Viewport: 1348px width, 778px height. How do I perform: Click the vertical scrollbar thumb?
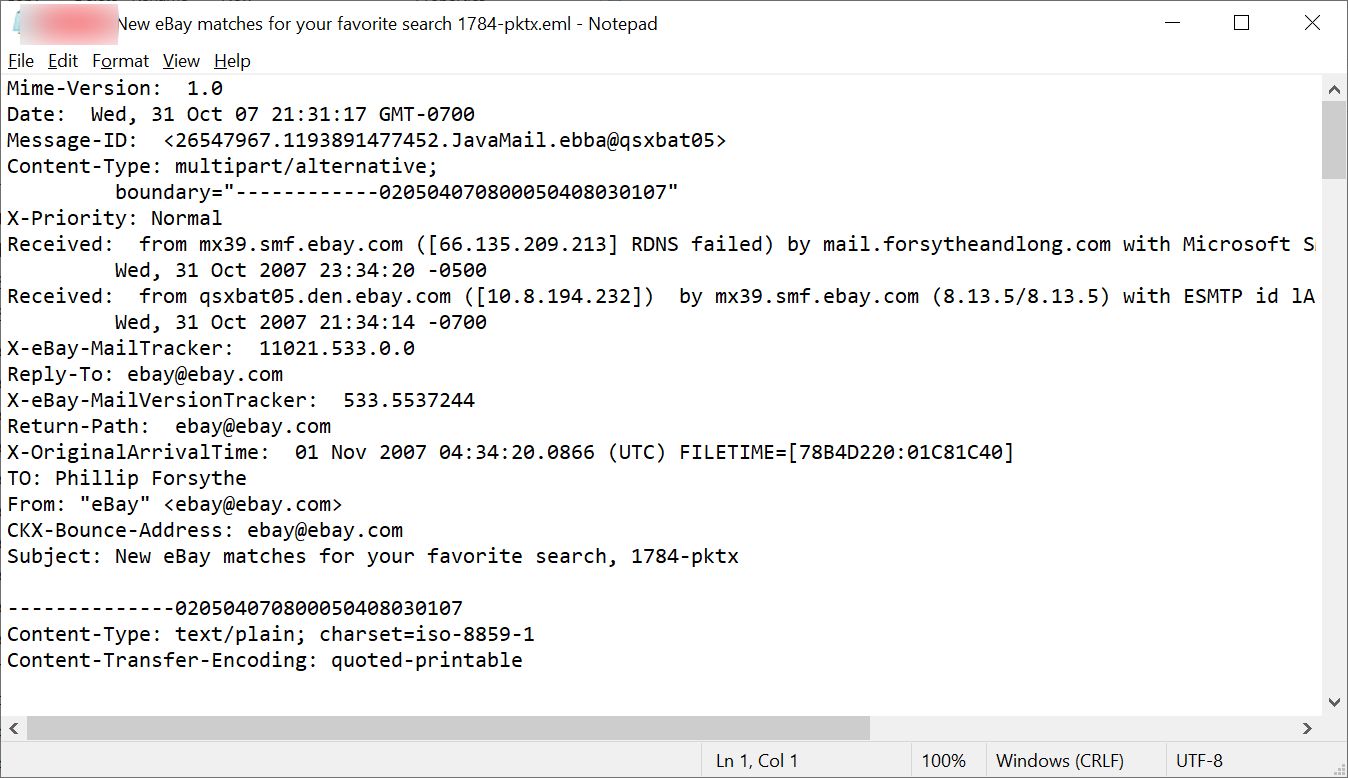(x=1334, y=140)
